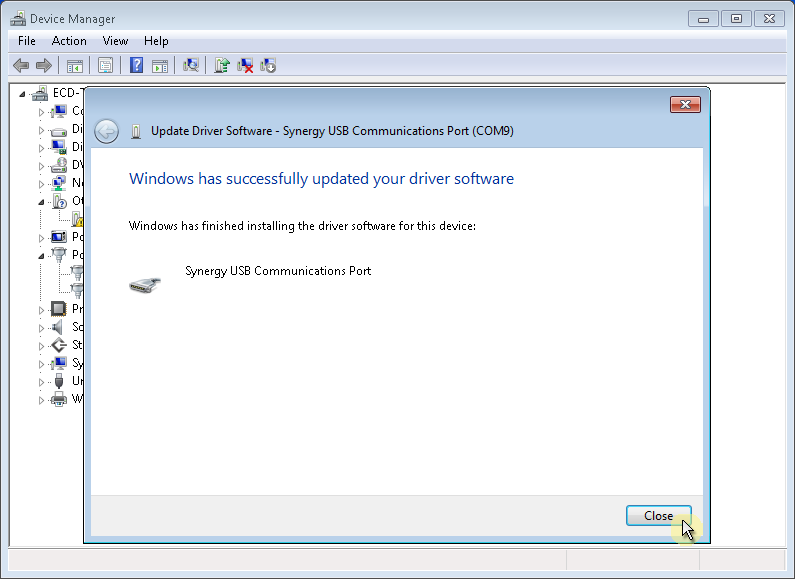This screenshot has width=795, height=579.
Task: Expand the System devices node
Action: pos(41,364)
